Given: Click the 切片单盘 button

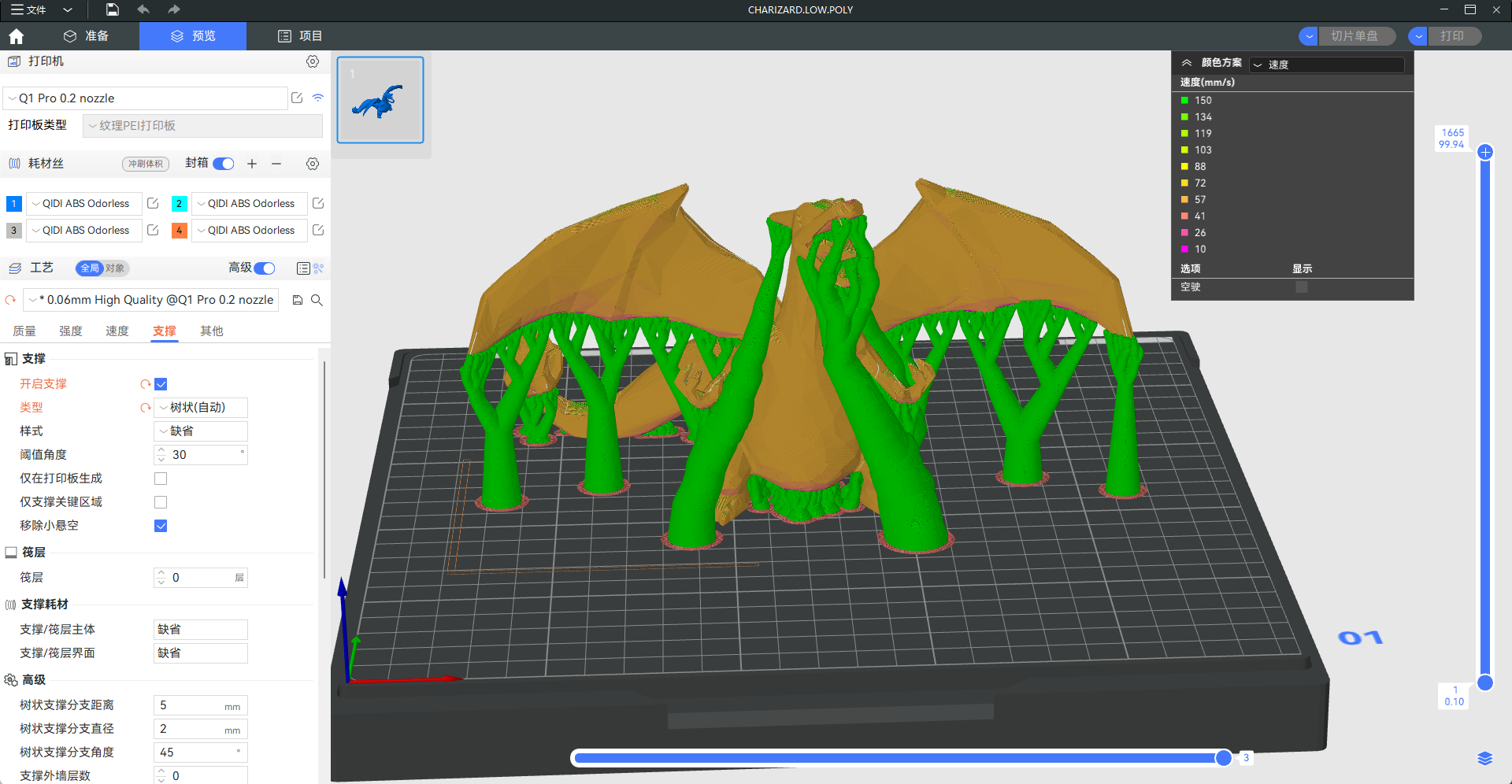Looking at the screenshot, I should pyautogui.click(x=1354, y=36).
